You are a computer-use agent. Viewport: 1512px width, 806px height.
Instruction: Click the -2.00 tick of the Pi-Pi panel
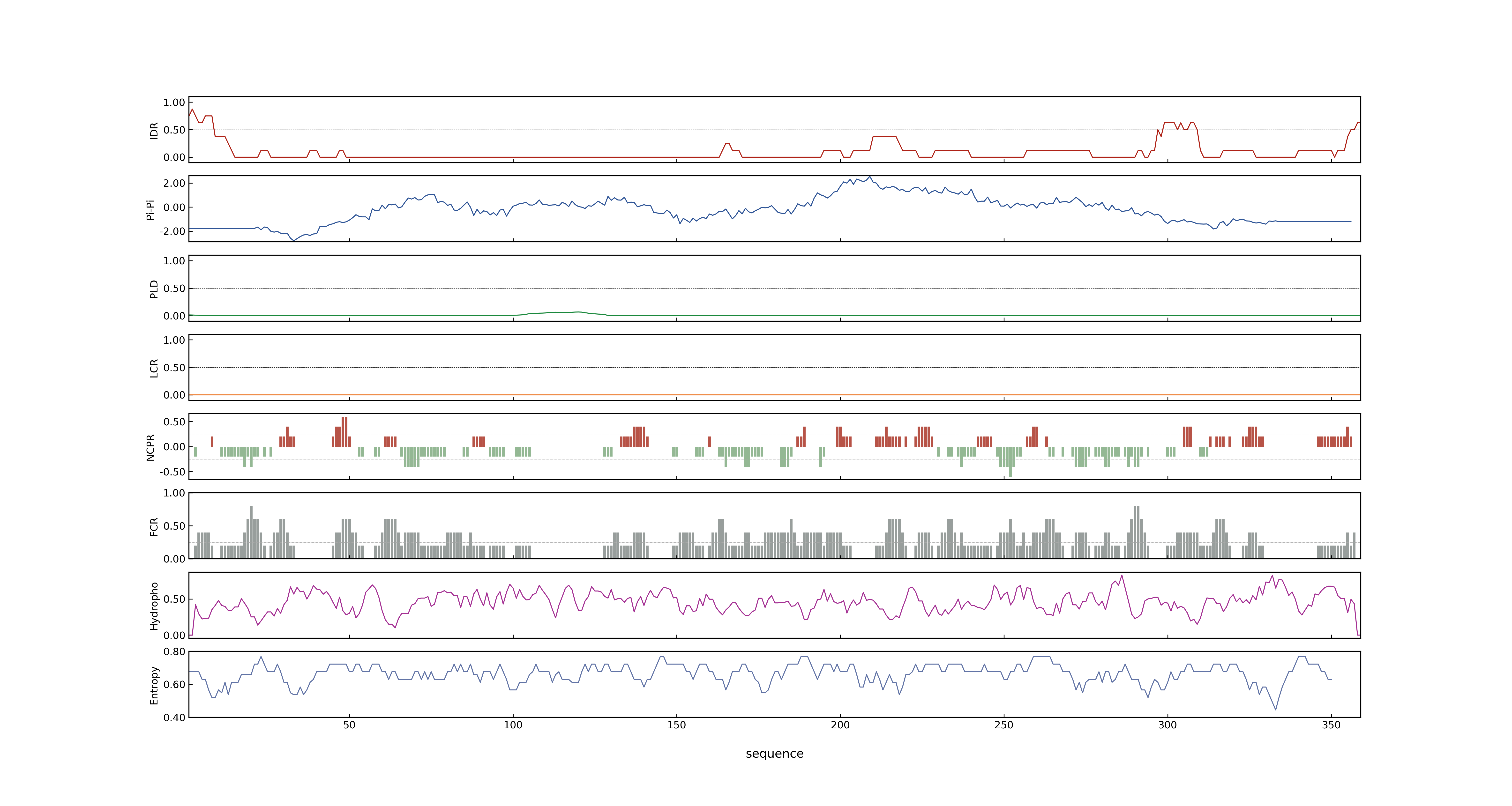click(172, 231)
